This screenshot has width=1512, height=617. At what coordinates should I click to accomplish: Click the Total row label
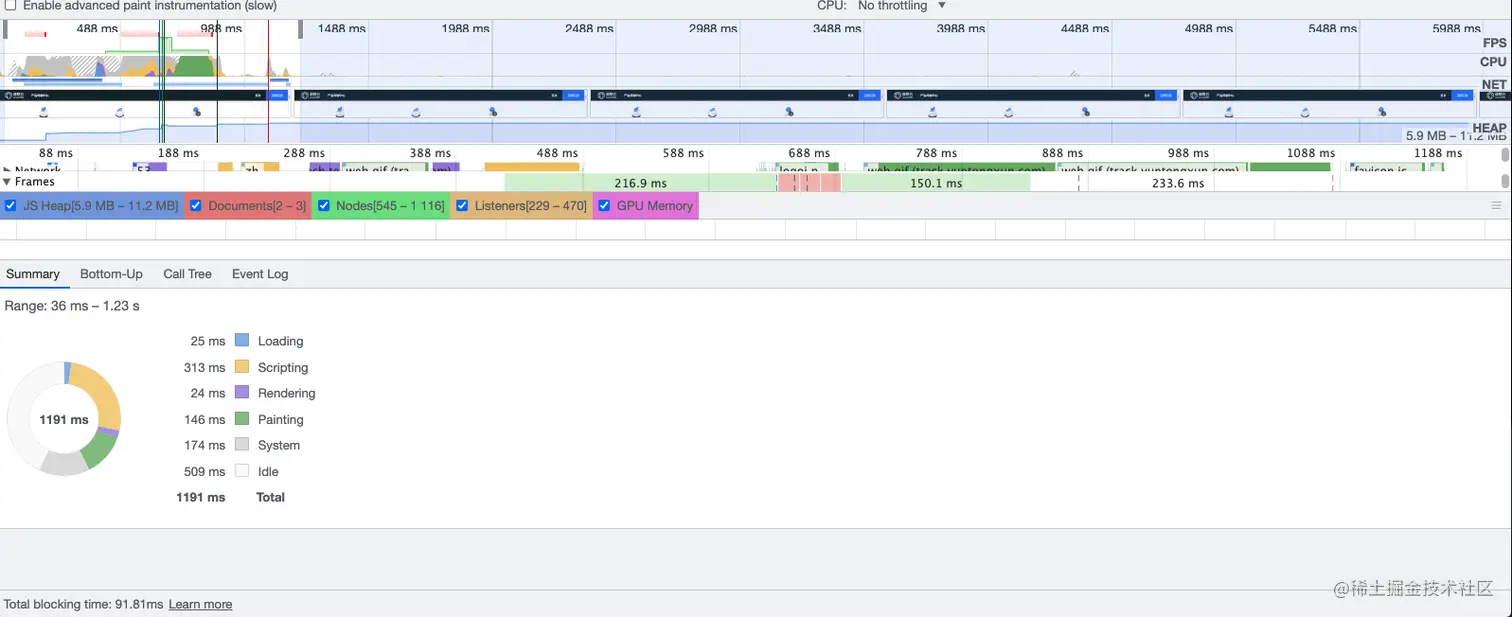pos(270,497)
